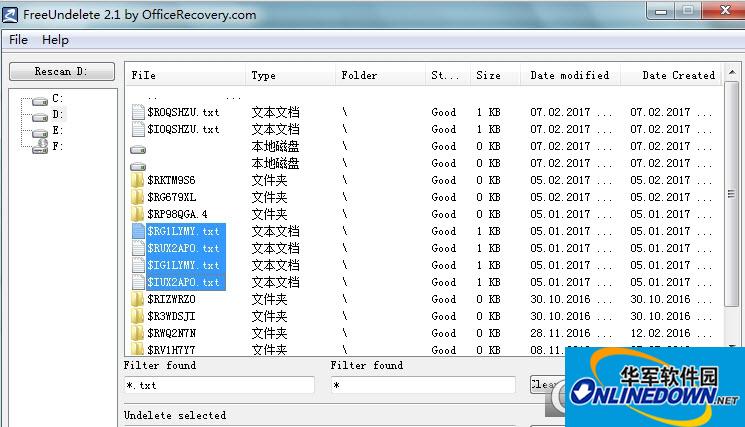Viewport: 745px width, 427px height.
Task: Sort by the File column header
Action: (x=186, y=75)
